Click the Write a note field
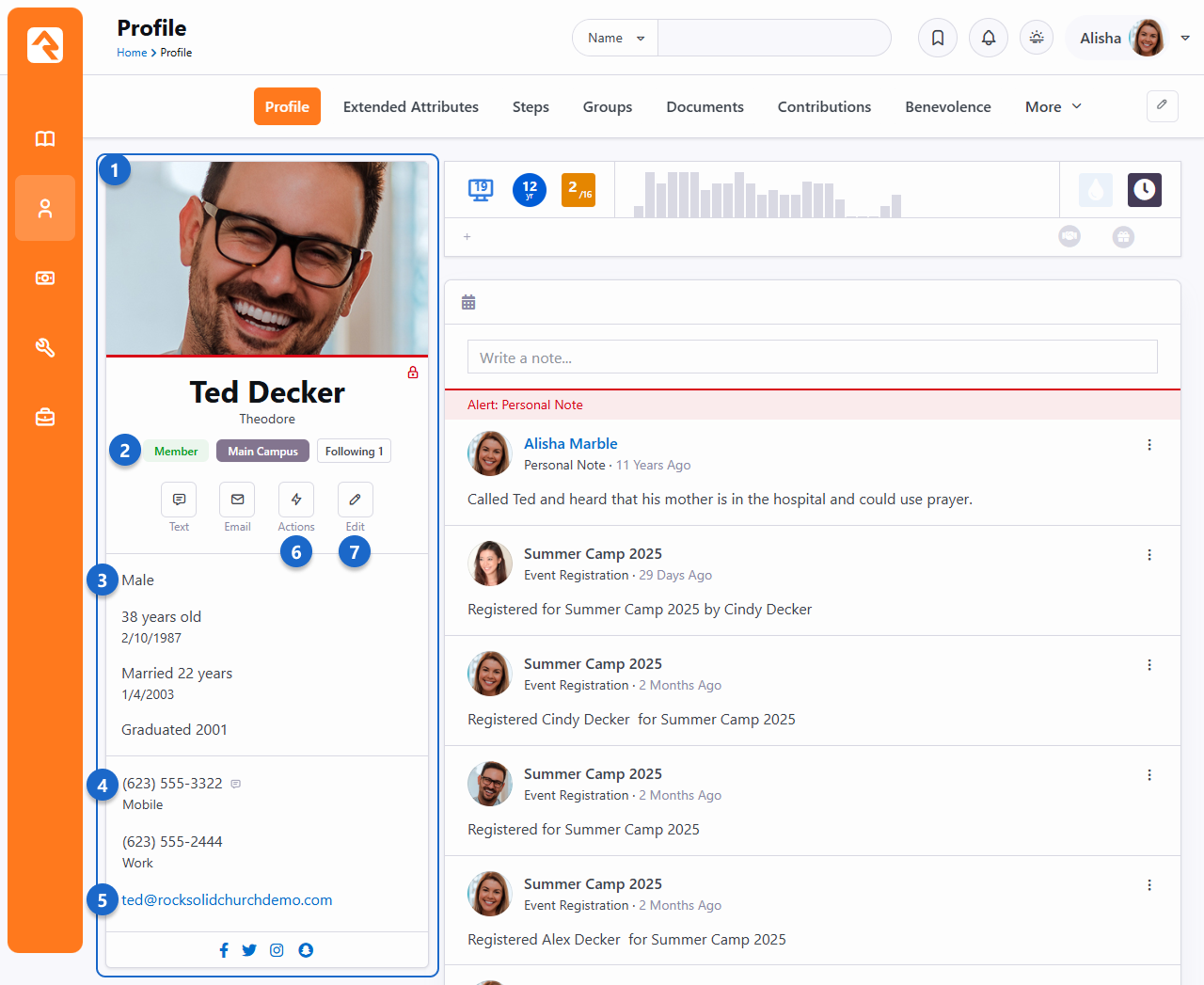The width and height of the screenshot is (1204, 985). (812, 357)
